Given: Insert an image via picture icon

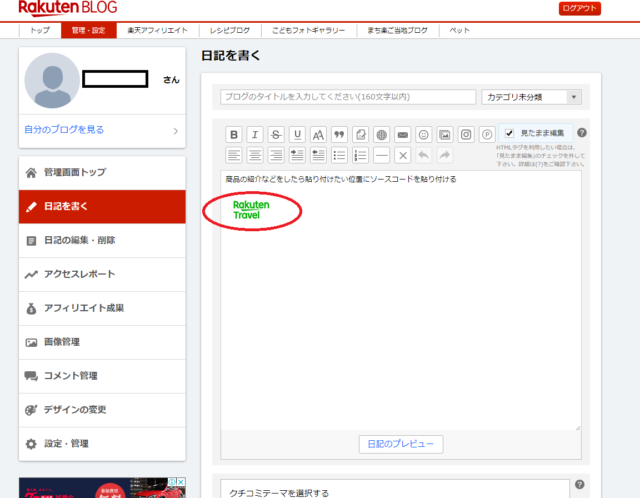Looking at the screenshot, I should [x=444, y=134].
